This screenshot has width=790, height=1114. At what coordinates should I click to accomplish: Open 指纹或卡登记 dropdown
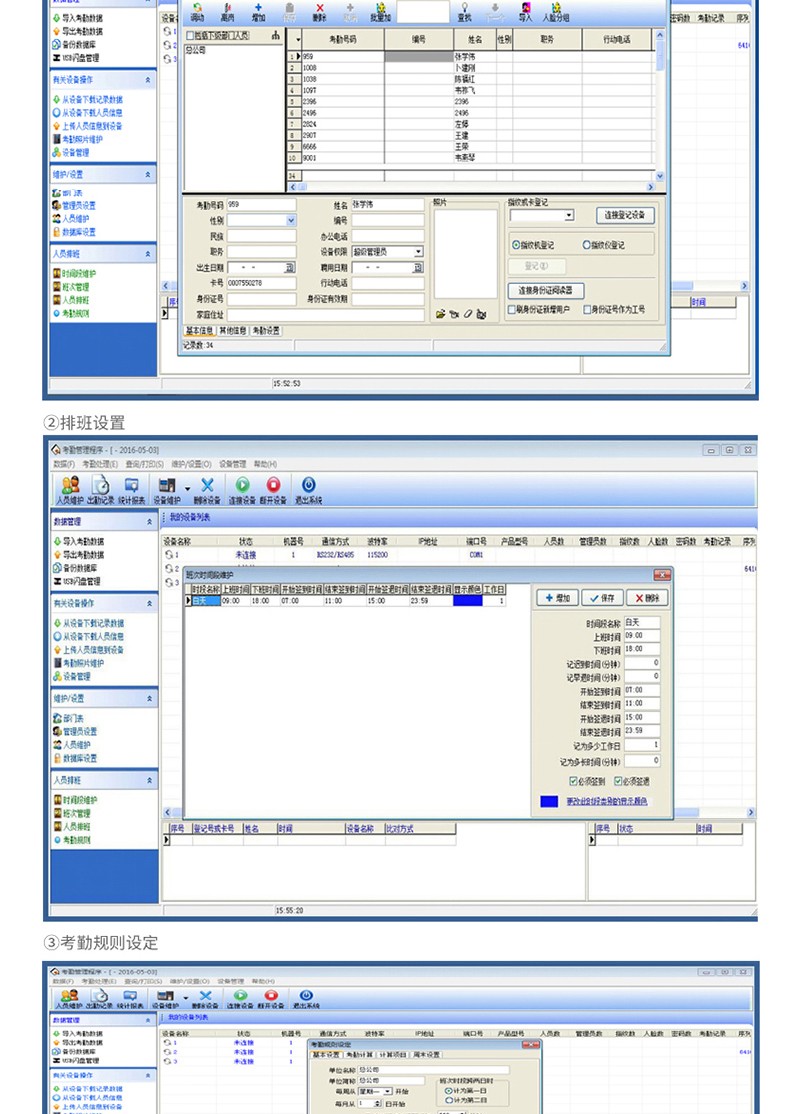click(x=569, y=215)
